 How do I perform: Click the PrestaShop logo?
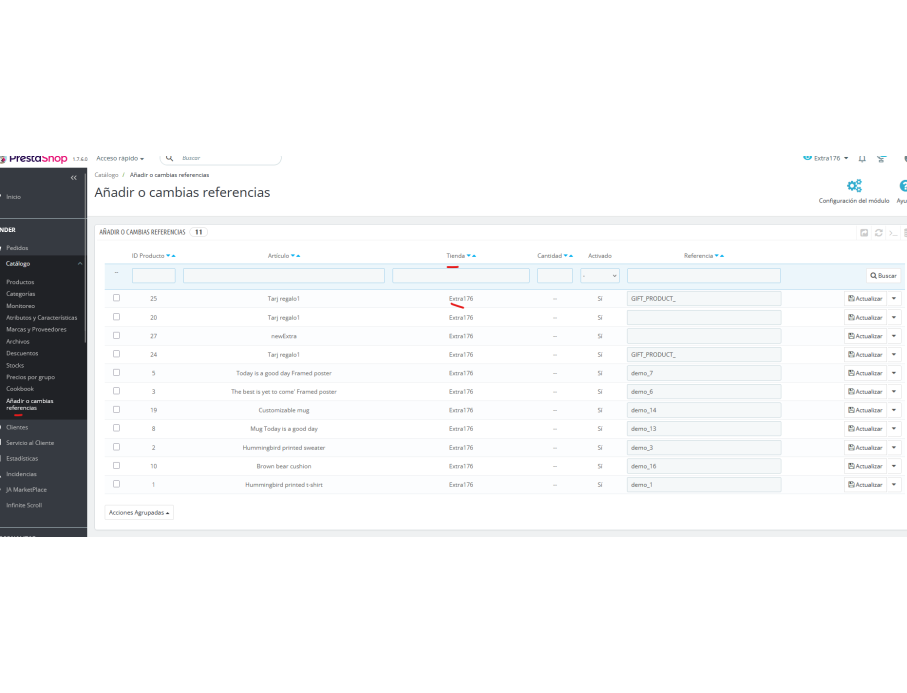pyautogui.click(x=34, y=158)
